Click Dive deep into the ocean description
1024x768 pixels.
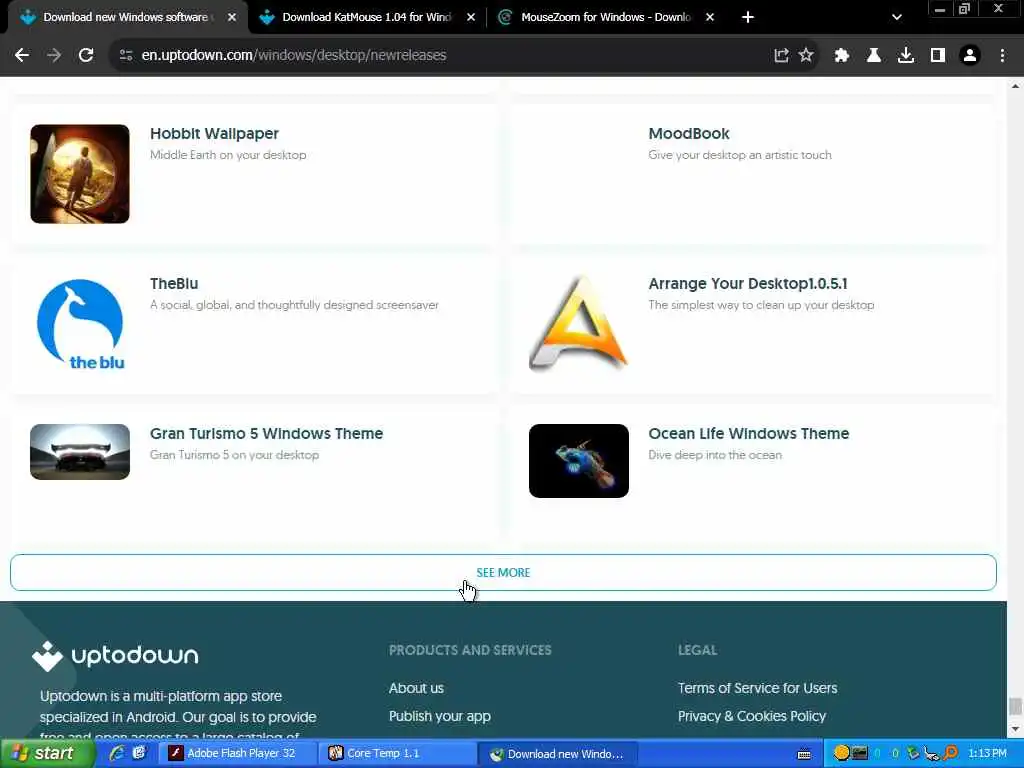coord(714,455)
